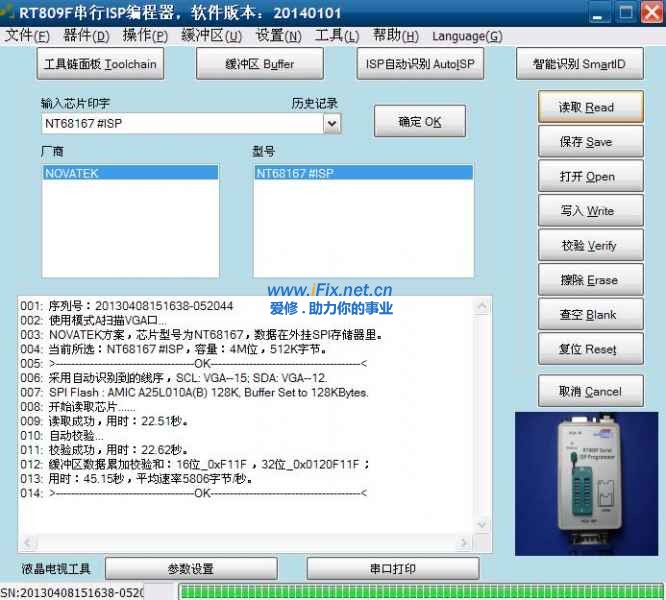Screen dimensions: 666x600
Task: Maximize the RT809F window
Action: [626, 13]
